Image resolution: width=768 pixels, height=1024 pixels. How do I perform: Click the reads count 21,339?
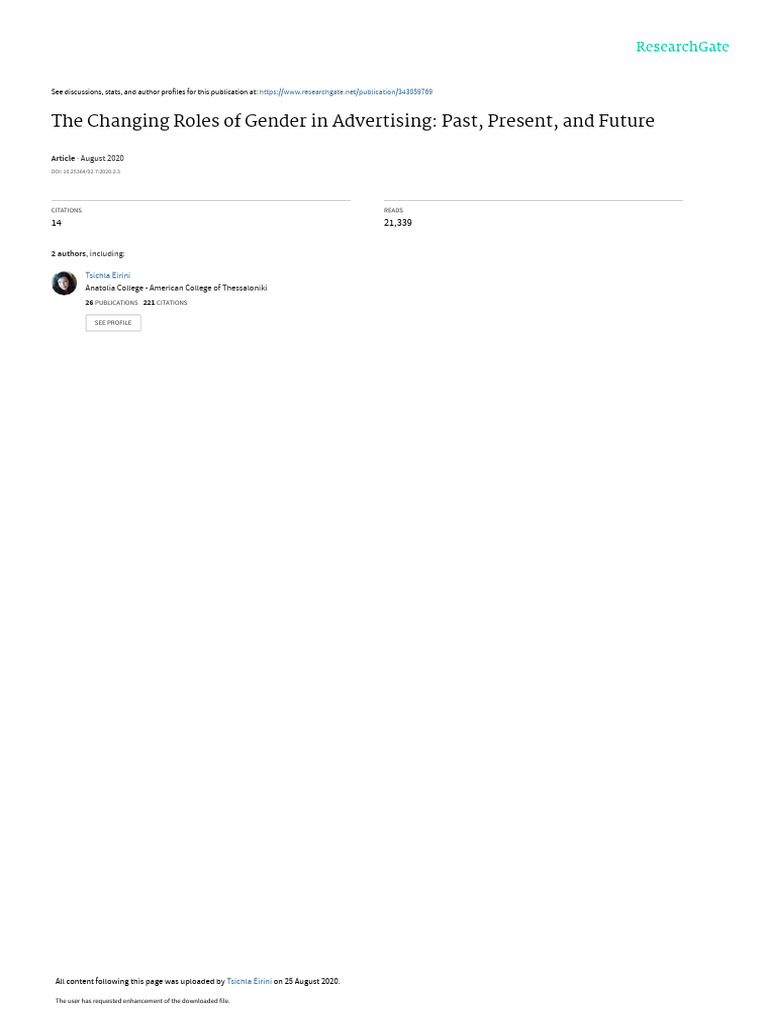[x=398, y=223]
